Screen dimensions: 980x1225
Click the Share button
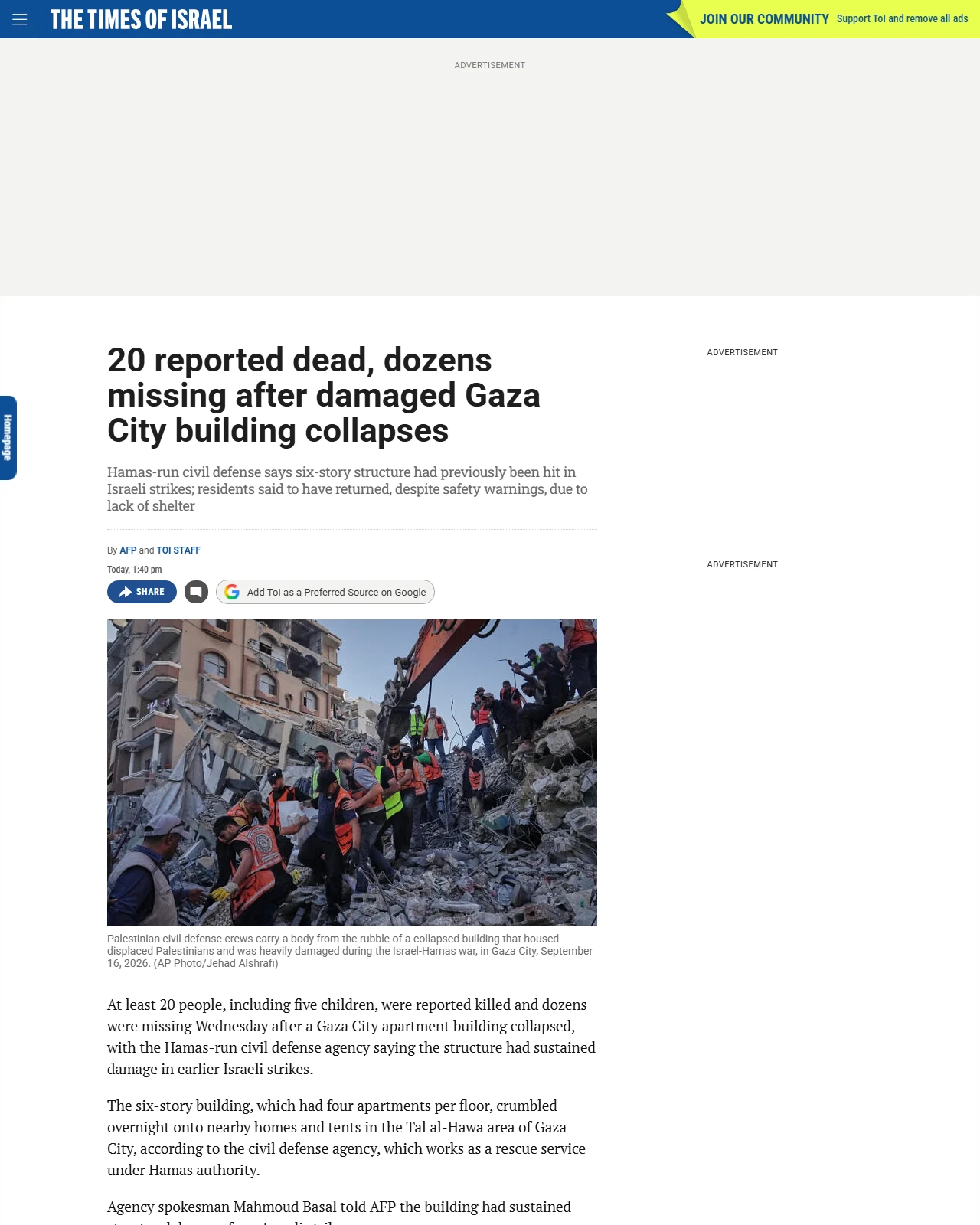tap(142, 592)
